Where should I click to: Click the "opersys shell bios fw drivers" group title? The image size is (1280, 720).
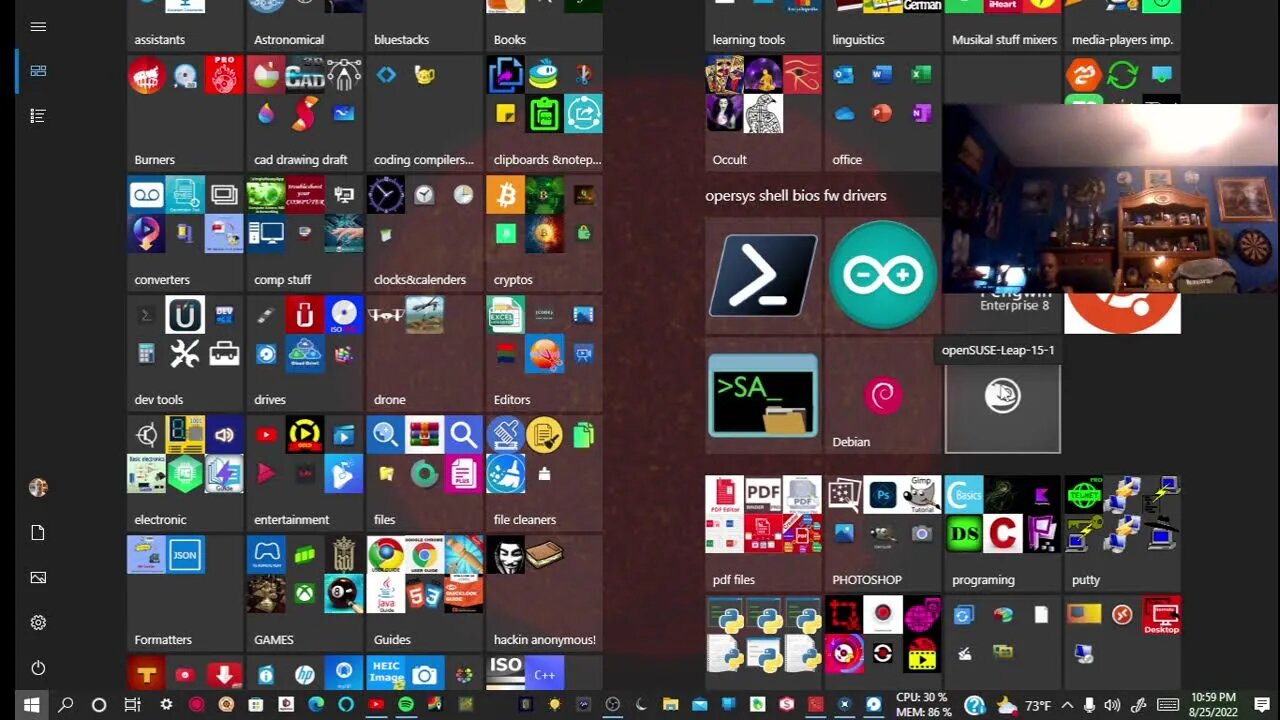[x=796, y=196]
